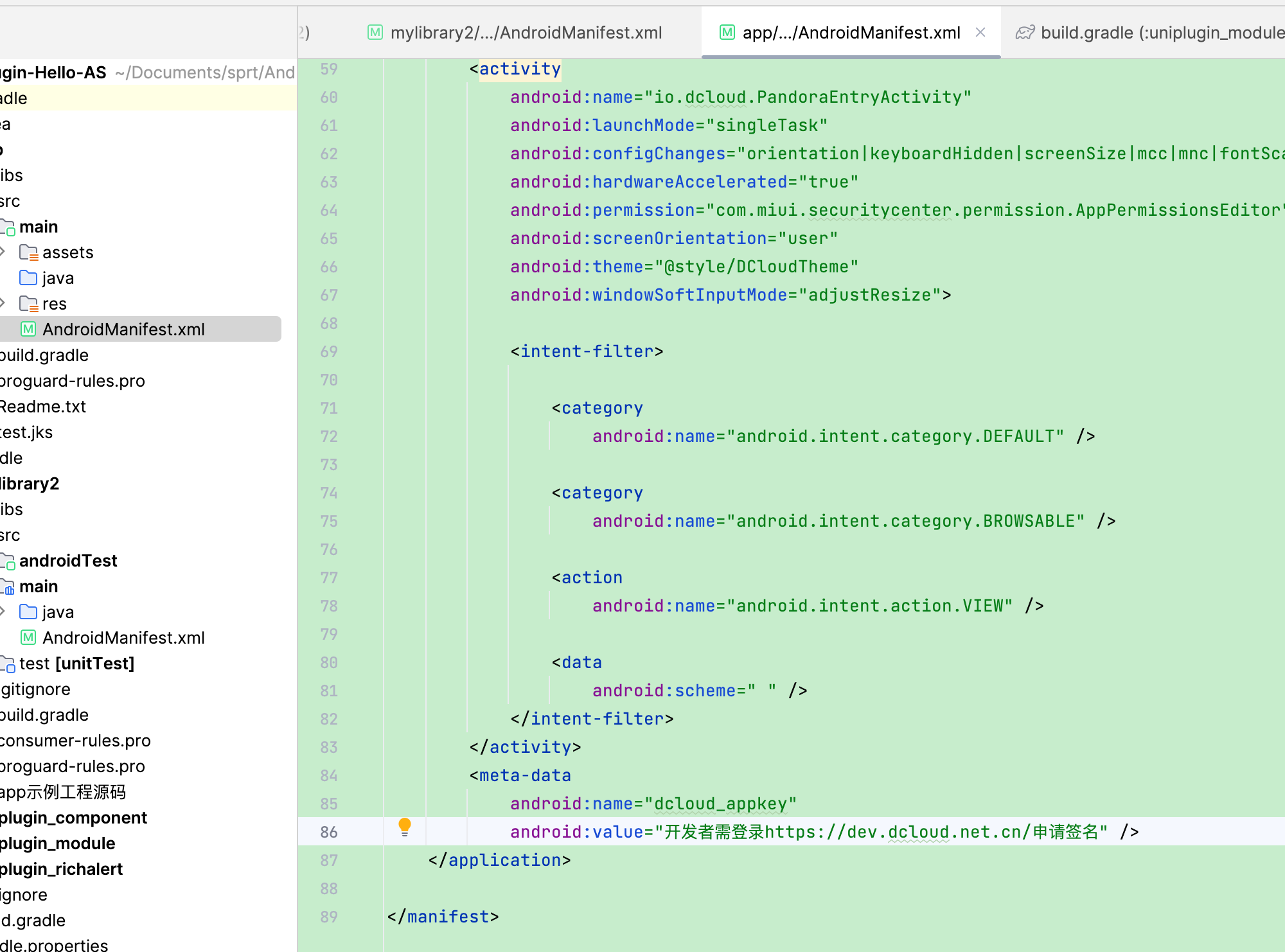Open build.gradle uniplugin_module tab

(1150, 32)
